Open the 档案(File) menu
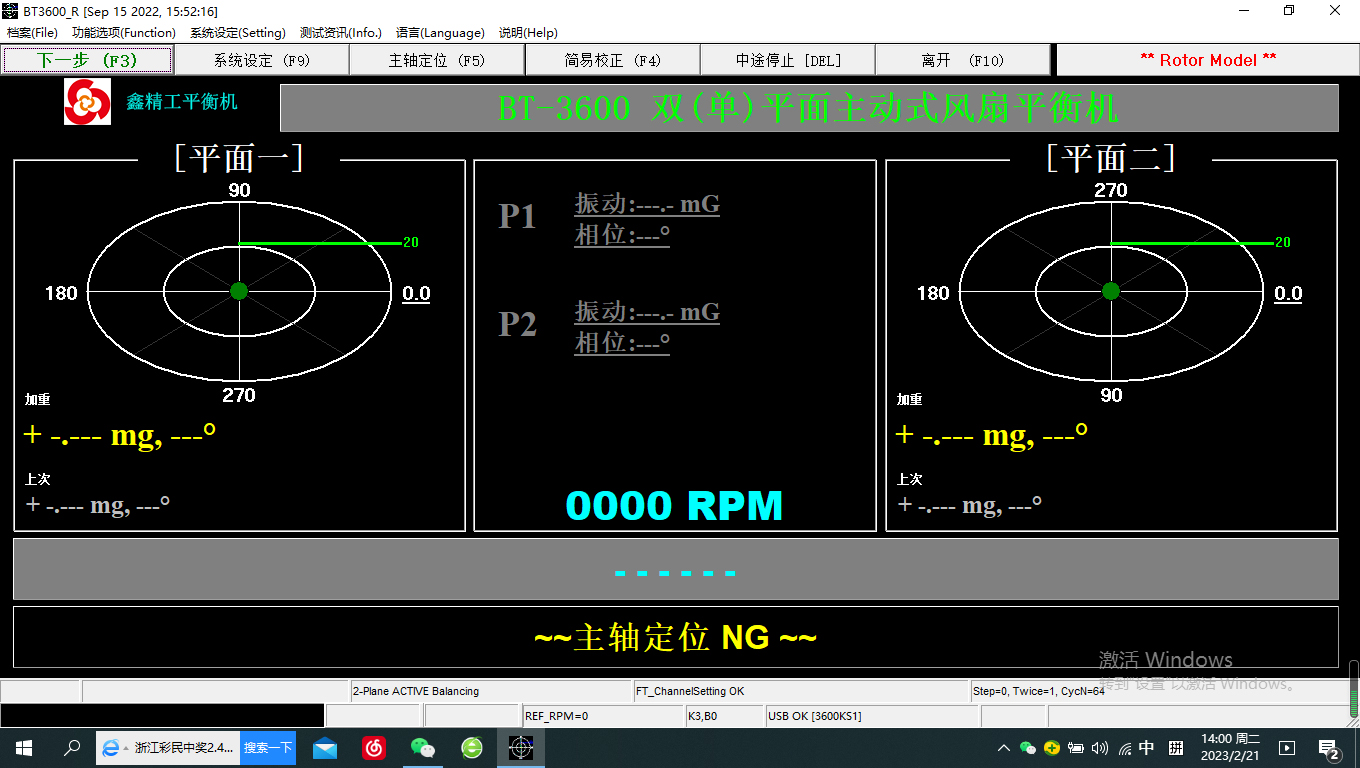Viewport: 1360px width, 768px height. (x=32, y=32)
